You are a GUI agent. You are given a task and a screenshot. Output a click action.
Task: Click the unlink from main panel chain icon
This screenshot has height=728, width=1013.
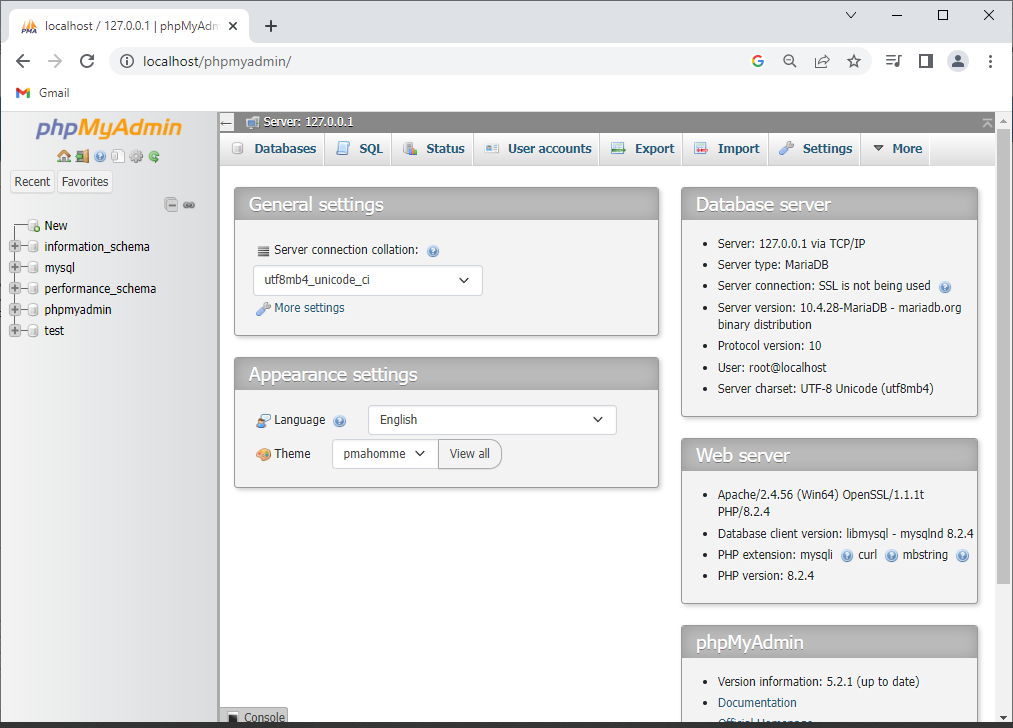point(189,205)
